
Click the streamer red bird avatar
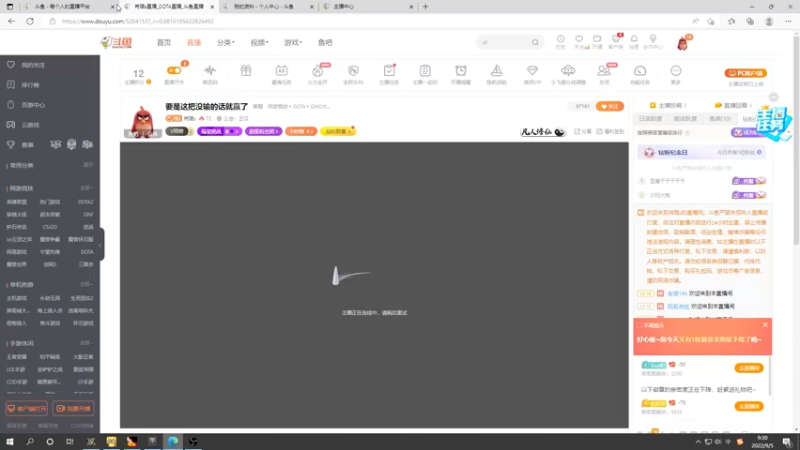click(143, 121)
